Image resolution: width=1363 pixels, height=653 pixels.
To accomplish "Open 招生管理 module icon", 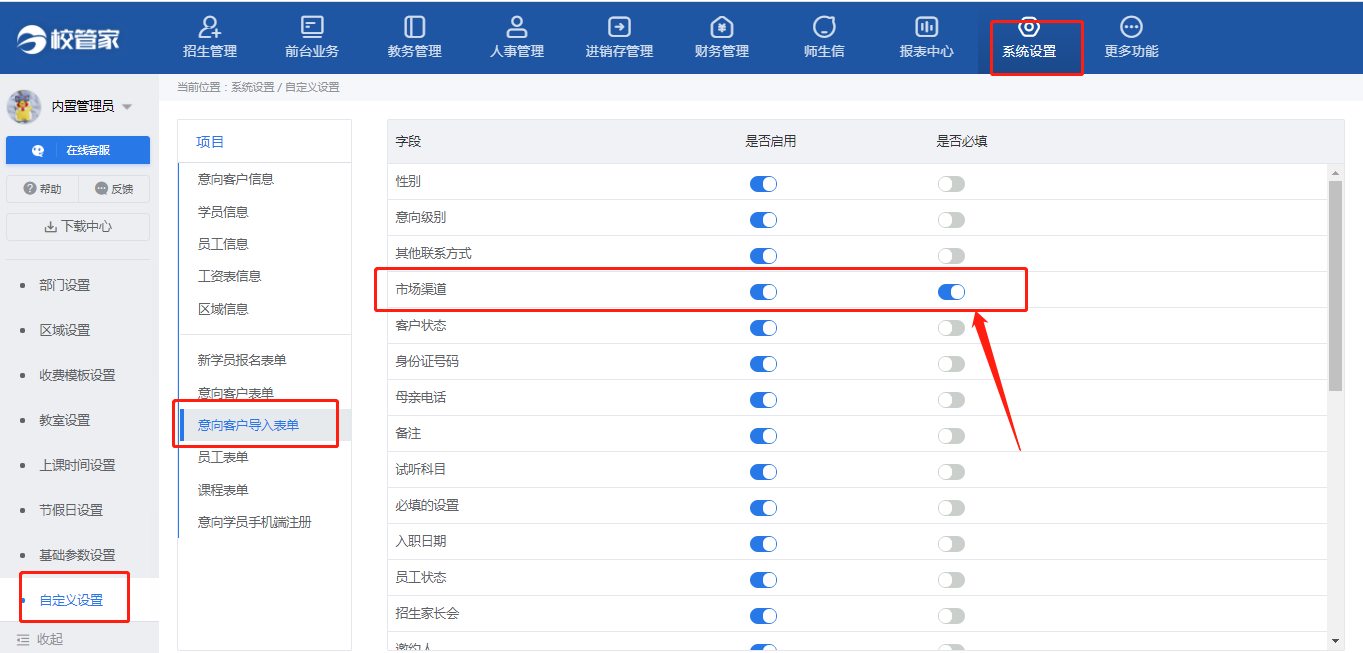I will (x=209, y=27).
